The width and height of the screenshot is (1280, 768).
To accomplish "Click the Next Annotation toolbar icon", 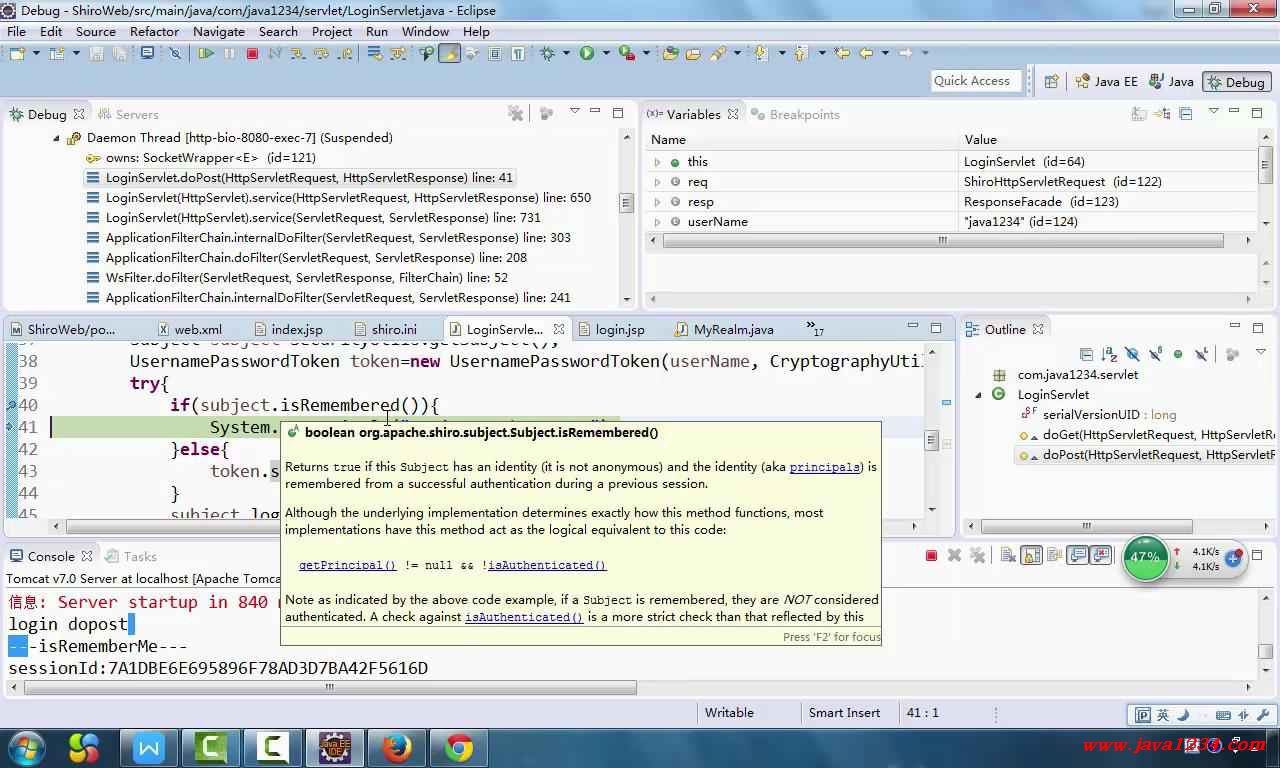I will [x=761, y=53].
